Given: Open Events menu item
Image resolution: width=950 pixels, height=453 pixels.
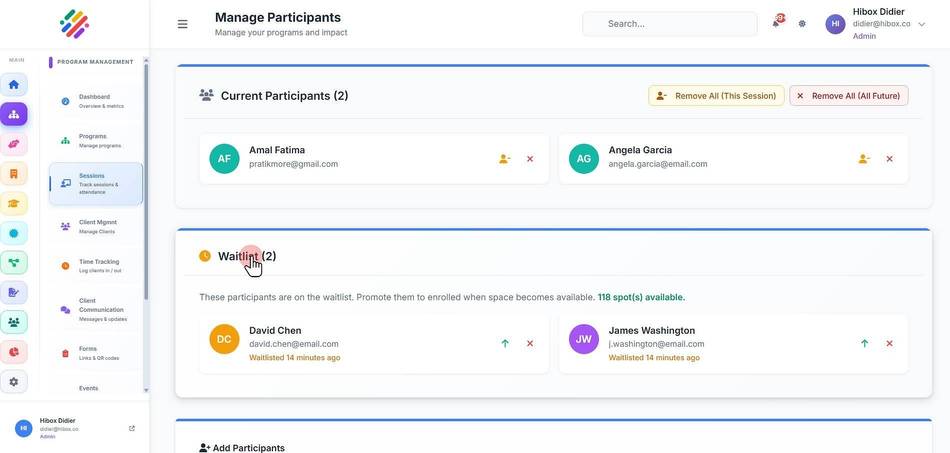Looking at the screenshot, I should [96, 388].
